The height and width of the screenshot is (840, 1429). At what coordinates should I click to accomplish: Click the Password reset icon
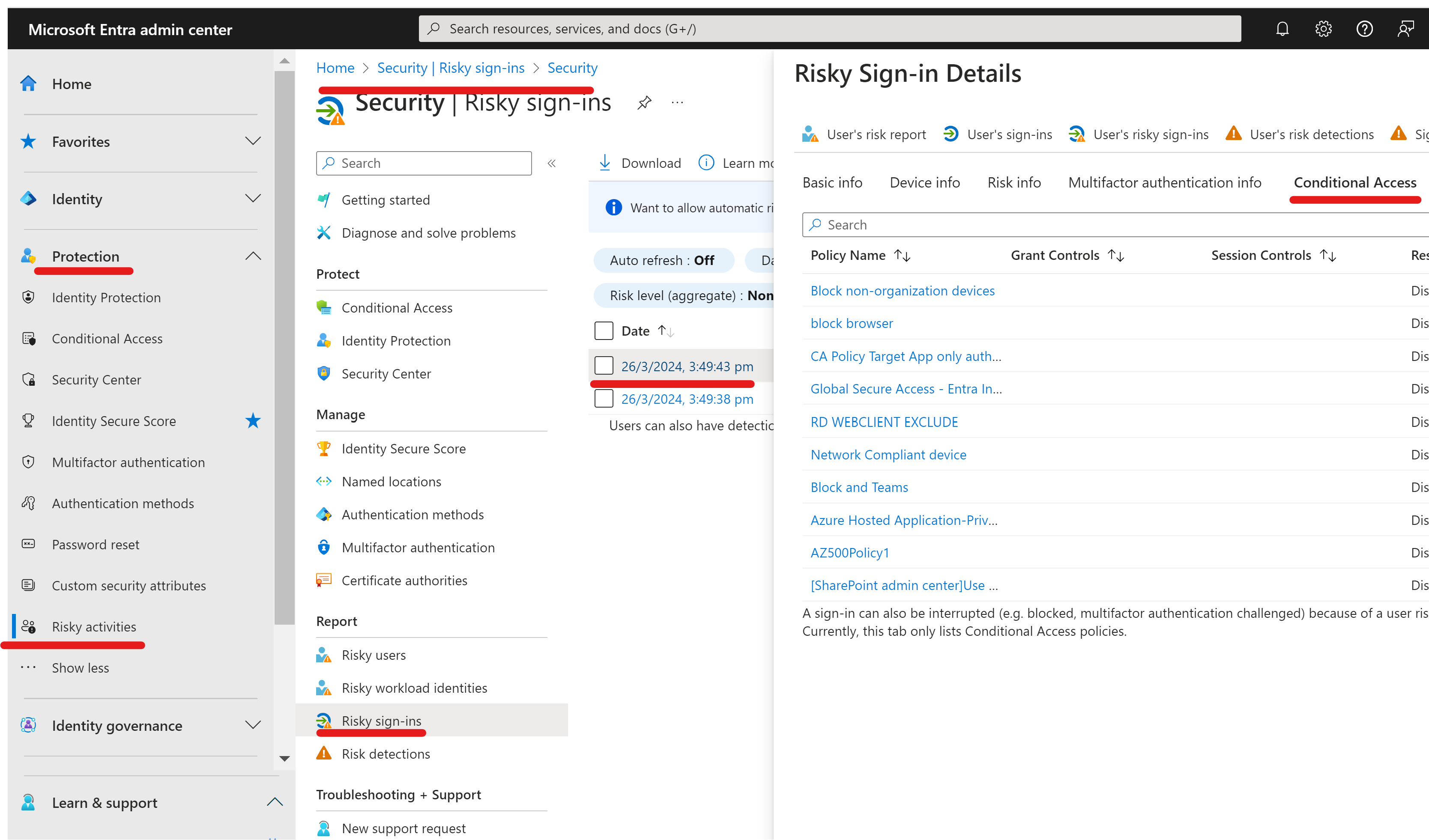[x=28, y=544]
